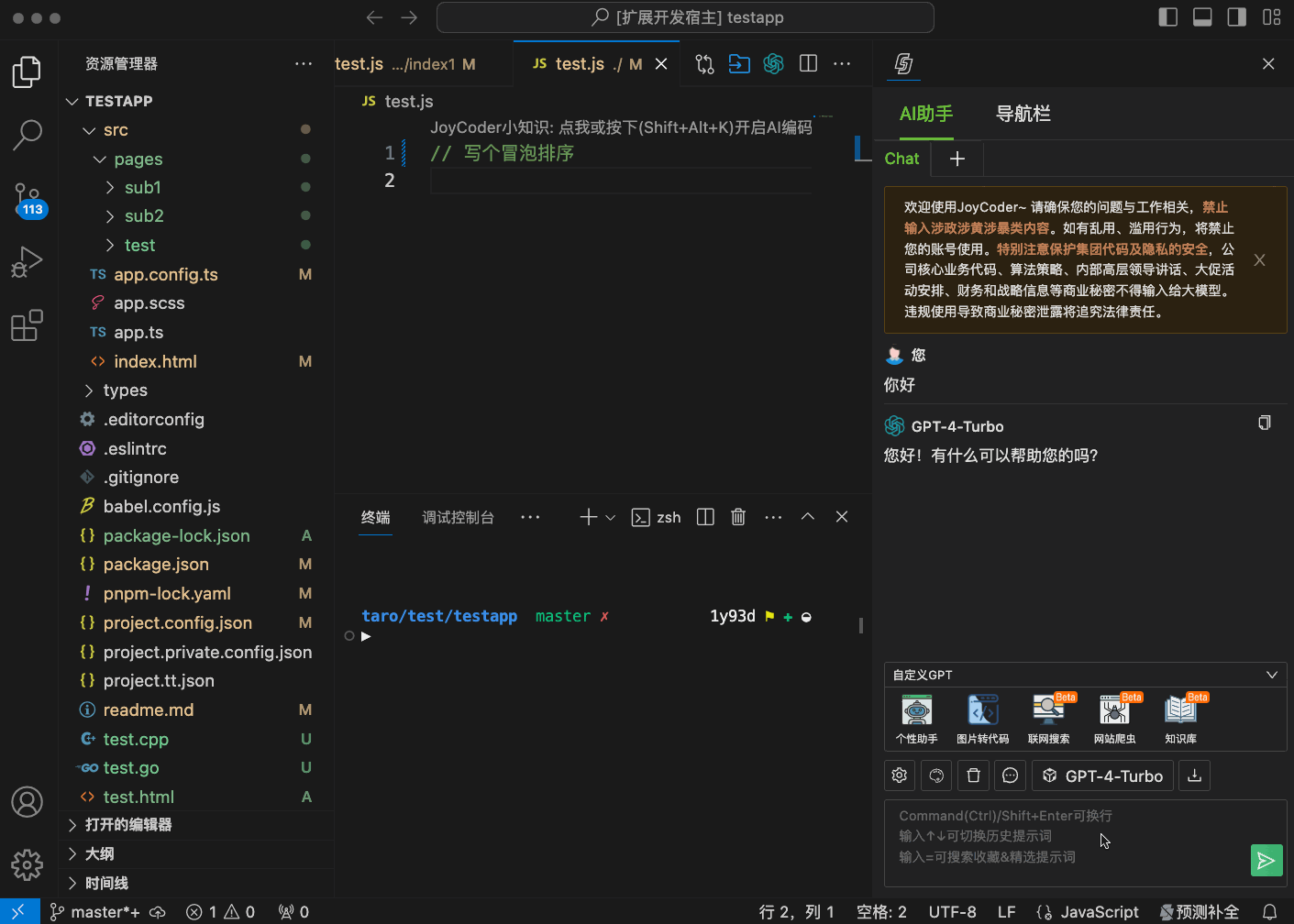Open chat settings gear icon
Viewport: 1294px width, 924px height.
pyautogui.click(x=900, y=775)
